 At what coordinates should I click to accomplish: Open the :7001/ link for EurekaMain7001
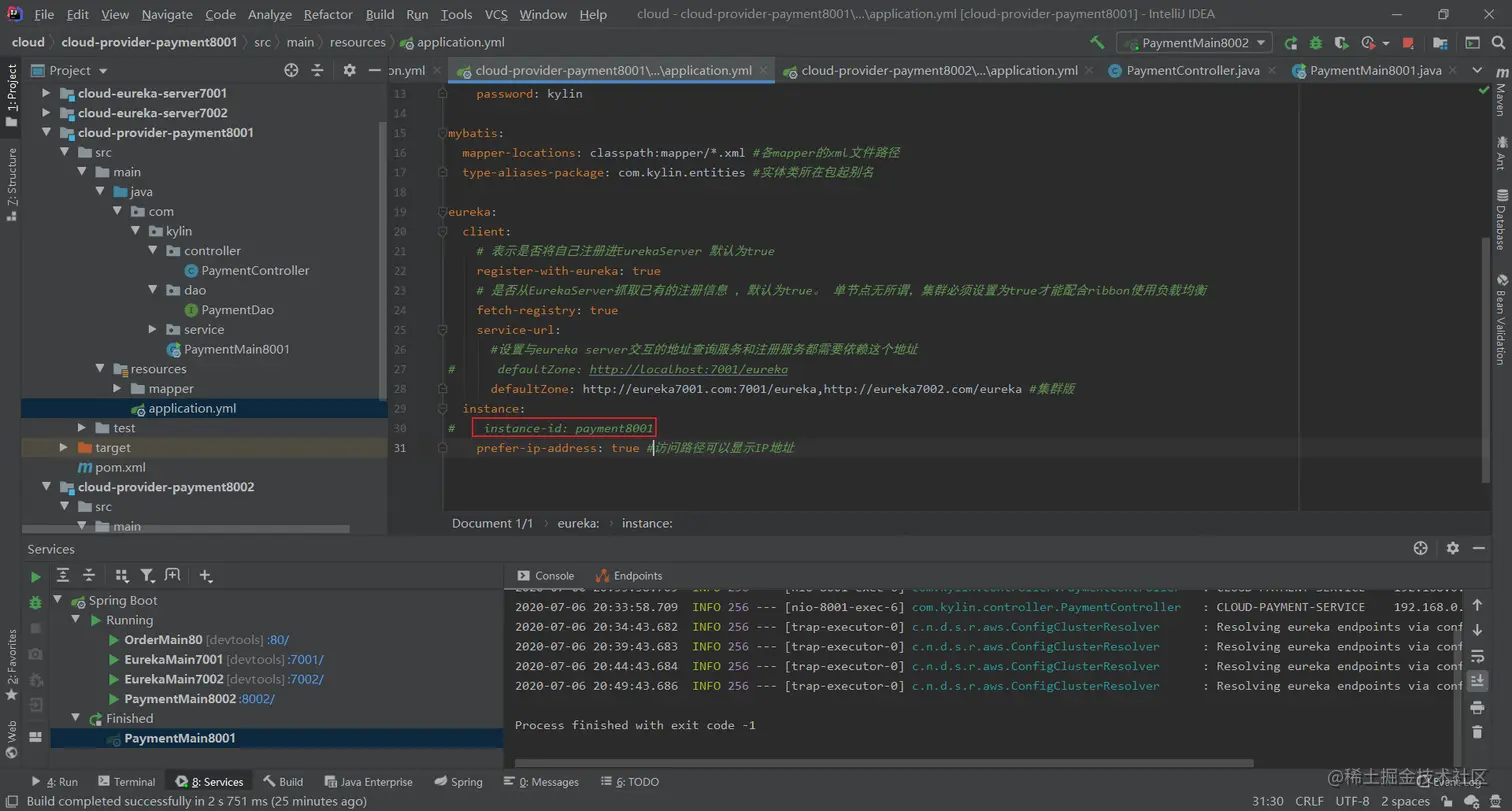click(x=305, y=660)
